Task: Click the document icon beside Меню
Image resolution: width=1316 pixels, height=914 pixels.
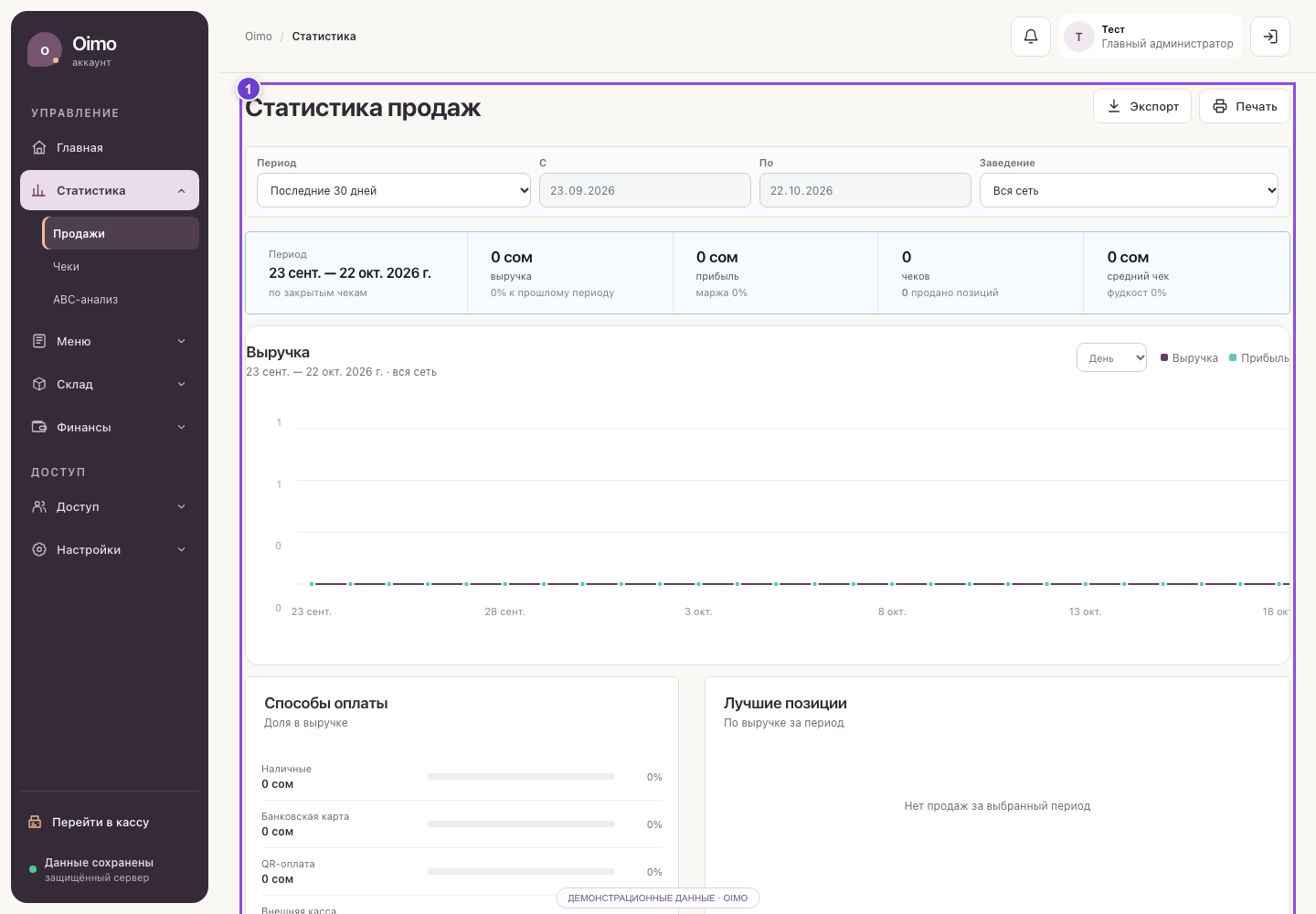Action: pyautogui.click(x=39, y=341)
